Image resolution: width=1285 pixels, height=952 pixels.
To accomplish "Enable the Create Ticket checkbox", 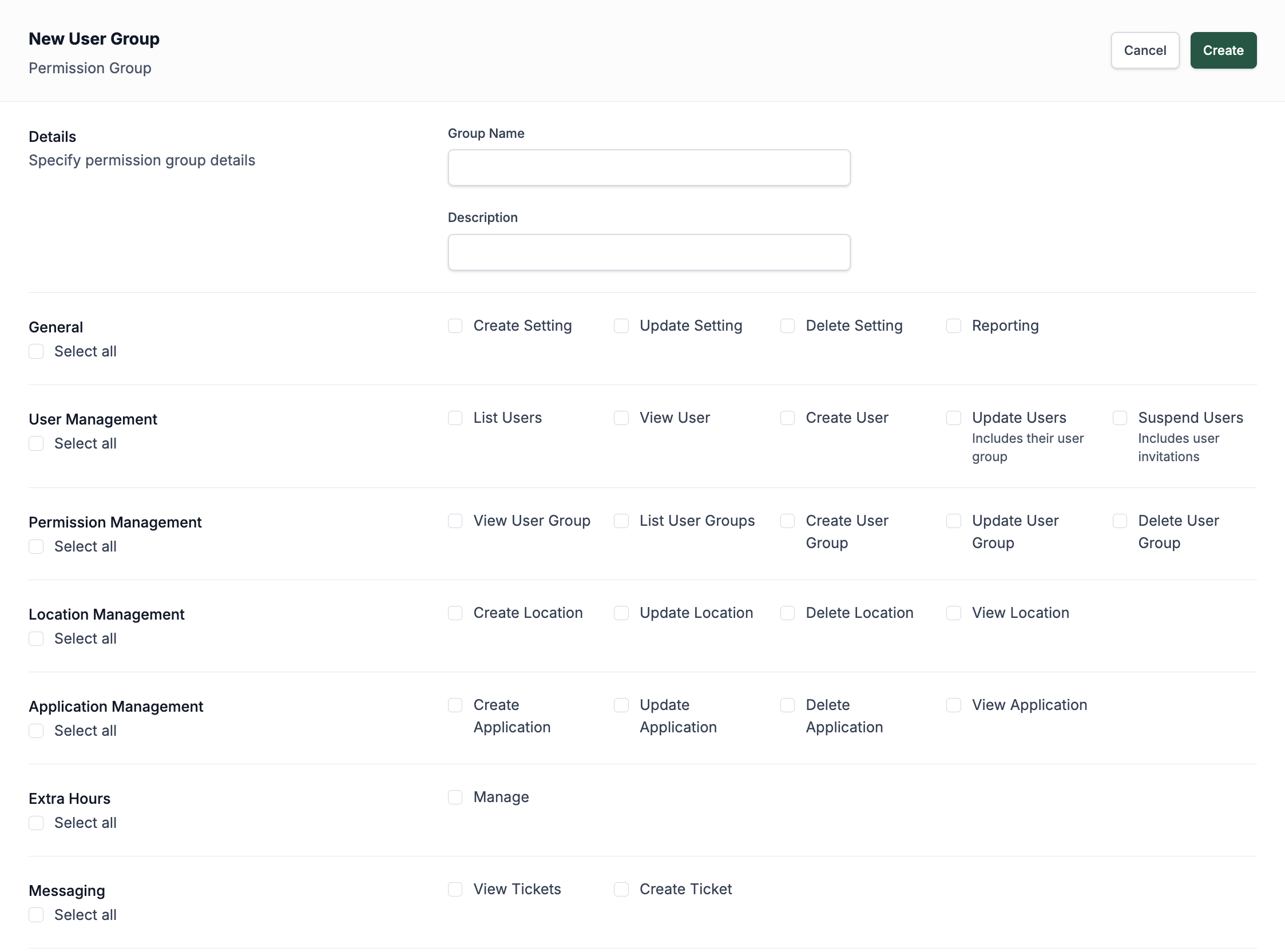I will tap(621, 890).
